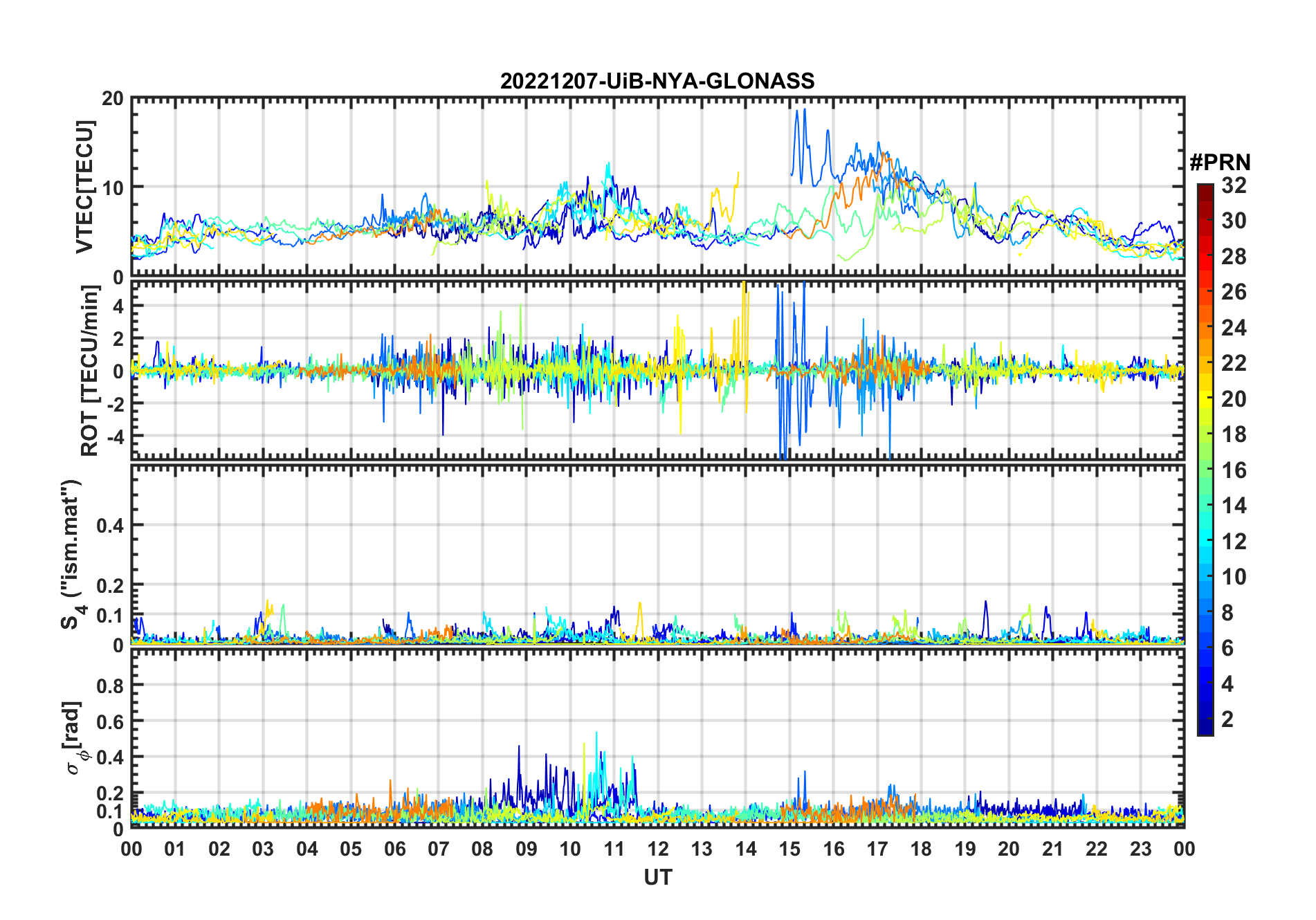Click the x-axis tick label 23
The width and height of the screenshot is (1316, 920).
pyautogui.click(x=1140, y=849)
